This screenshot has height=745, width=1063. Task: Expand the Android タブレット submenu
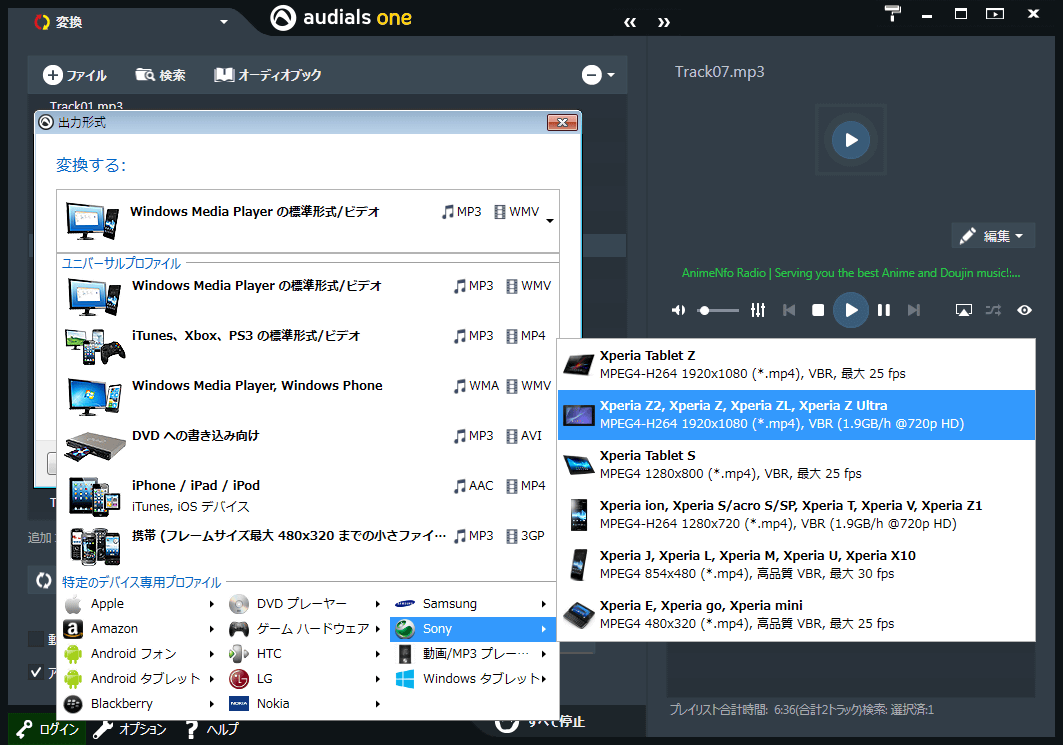coord(141,679)
